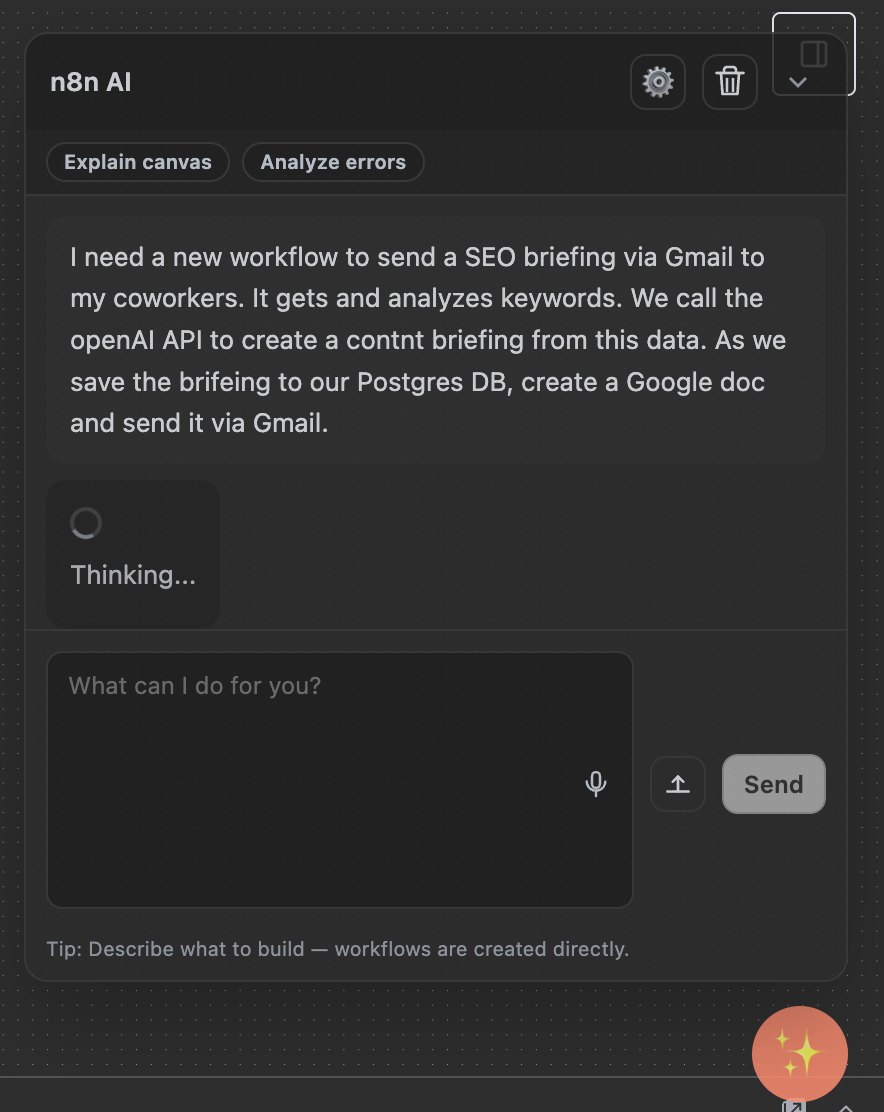Click the gear button's rounded container
This screenshot has height=1112, width=884.
[x=657, y=82]
